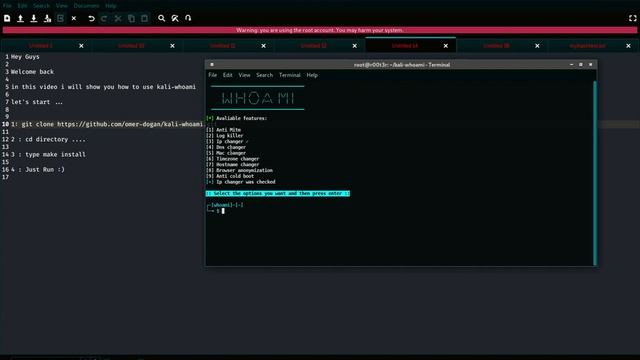
Task: Click the 'Welcome back' line
Action: (32, 72)
